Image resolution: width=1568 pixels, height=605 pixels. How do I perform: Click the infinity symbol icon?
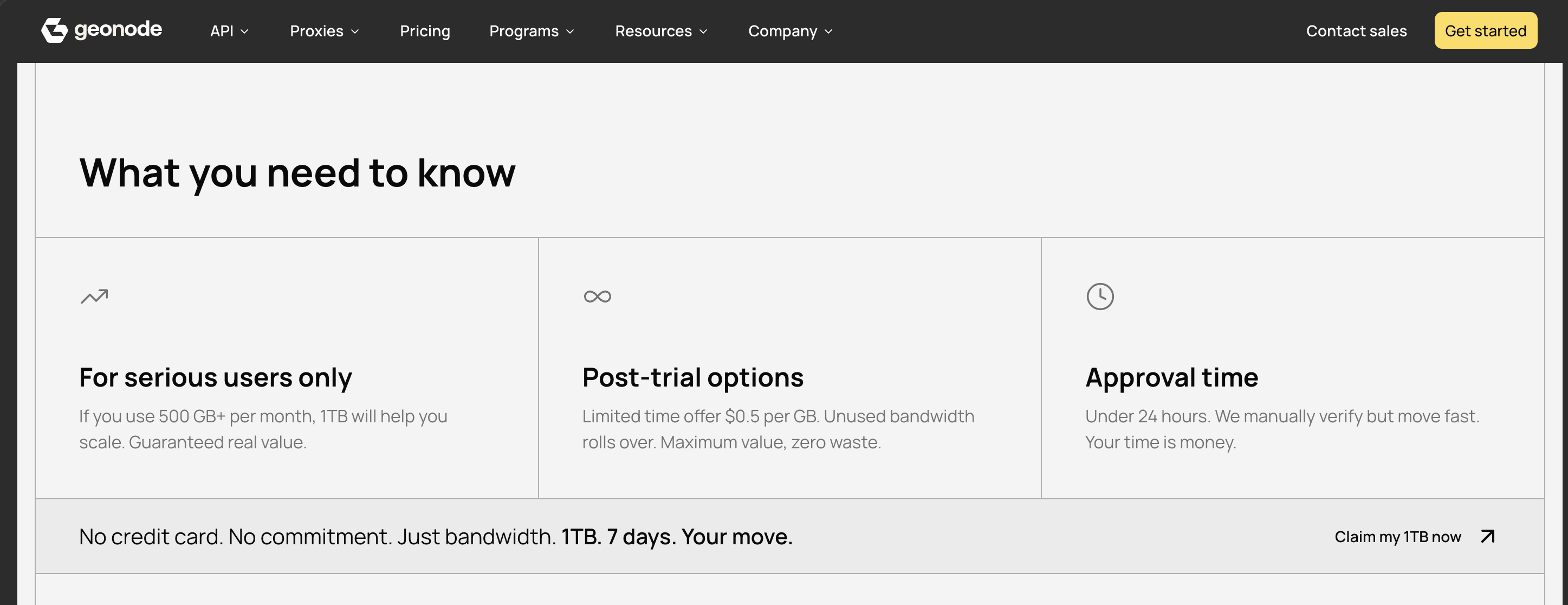click(597, 297)
